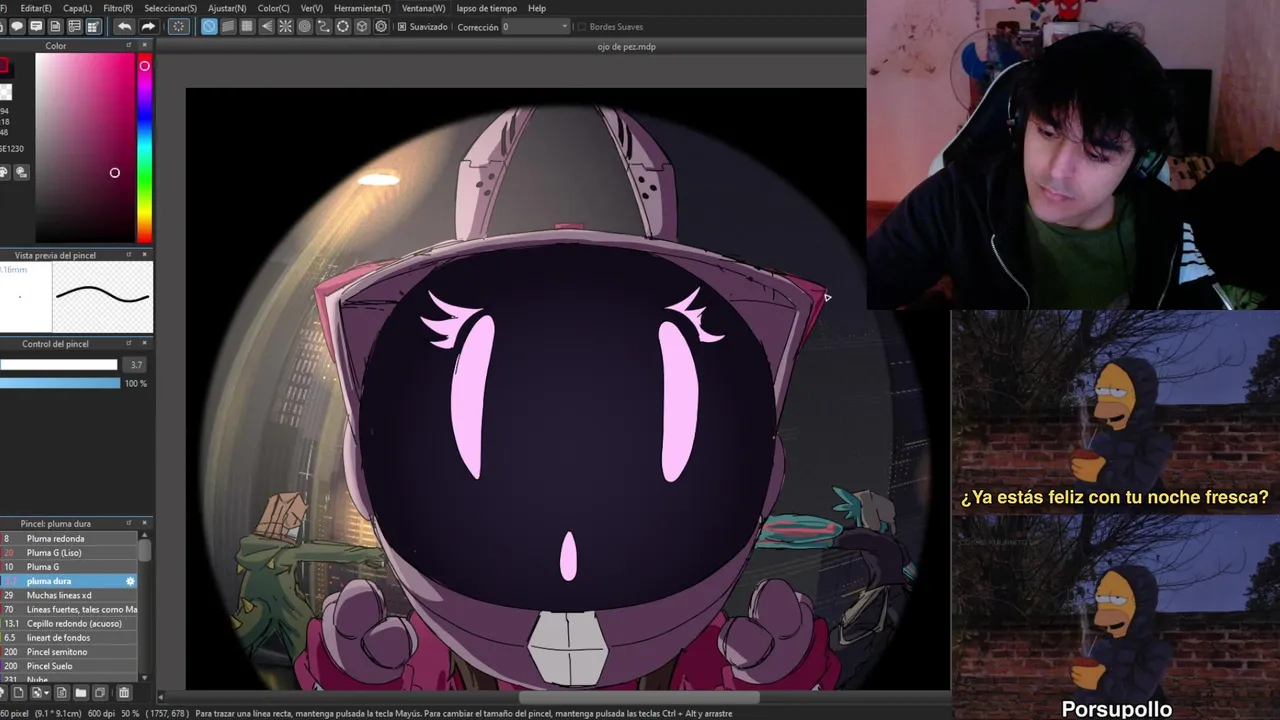Image resolution: width=1280 pixels, height=720 pixels.
Task: Adjust the brush size slider
Action: point(59,365)
